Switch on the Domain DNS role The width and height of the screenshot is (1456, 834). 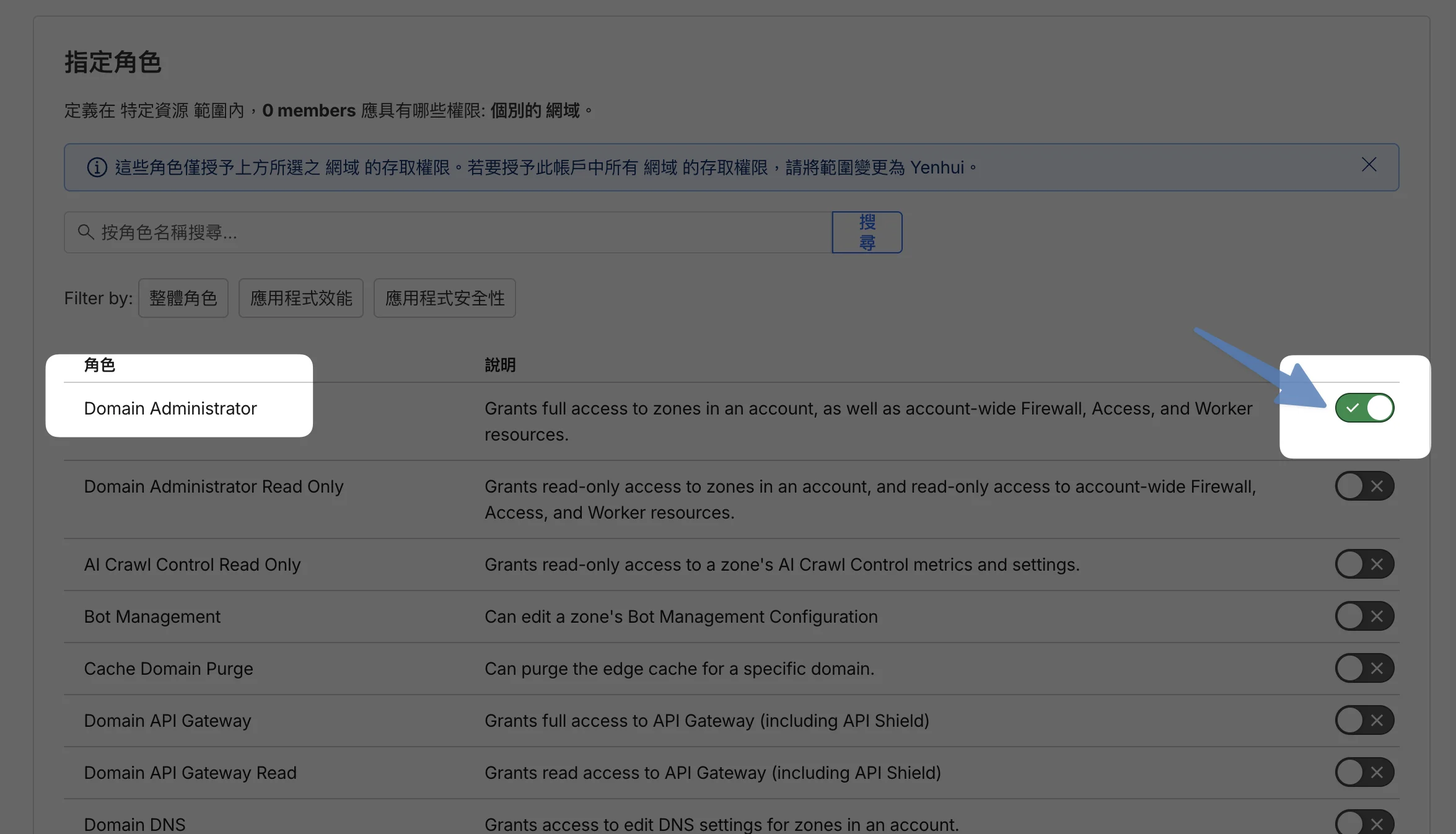click(x=1364, y=823)
